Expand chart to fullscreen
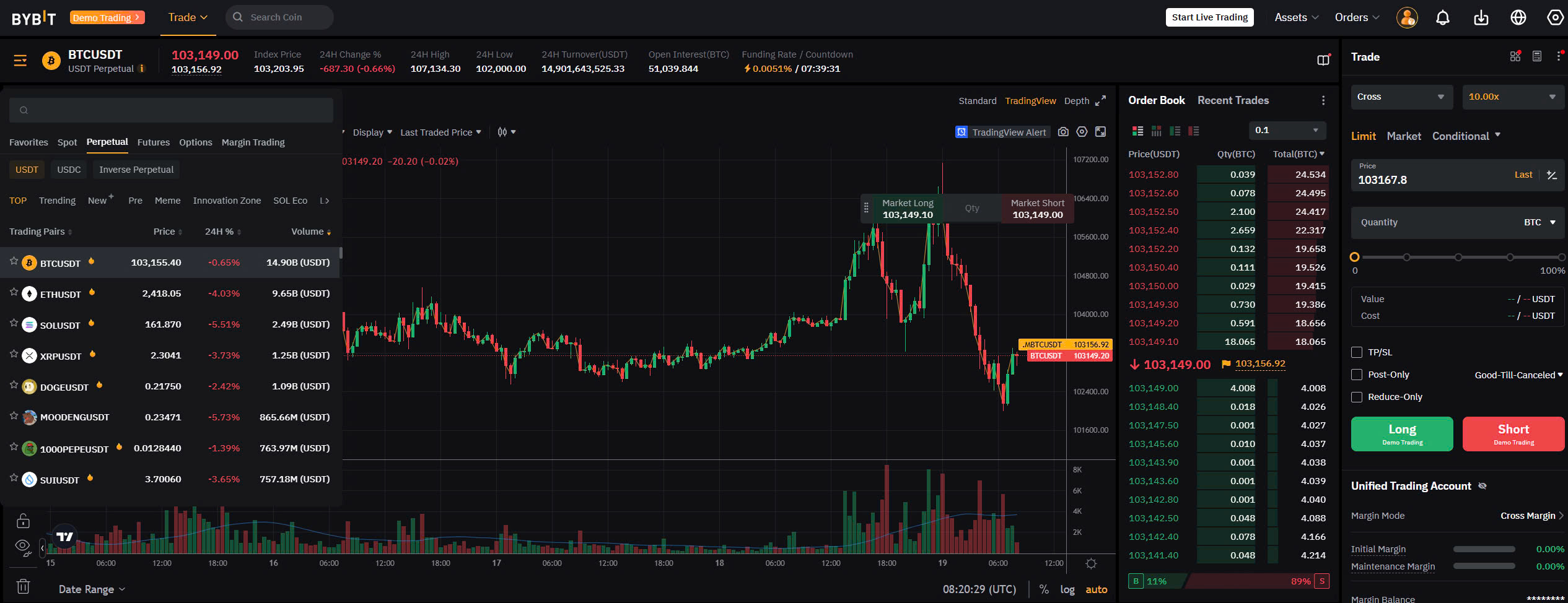This screenshot has width=1568, height=603. pyautogui.click(x=1100, y=101)
